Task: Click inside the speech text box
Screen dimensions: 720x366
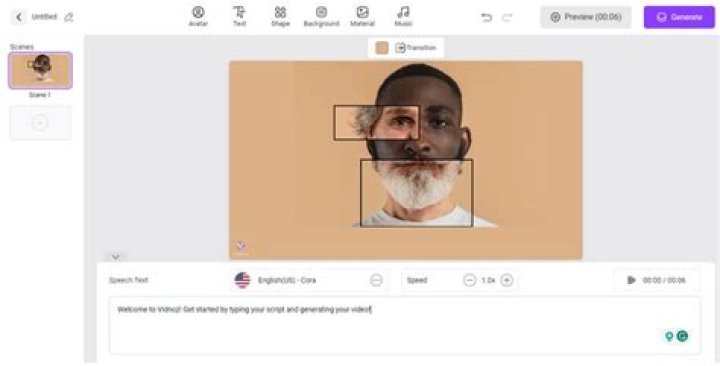Action: coord(404,325)
